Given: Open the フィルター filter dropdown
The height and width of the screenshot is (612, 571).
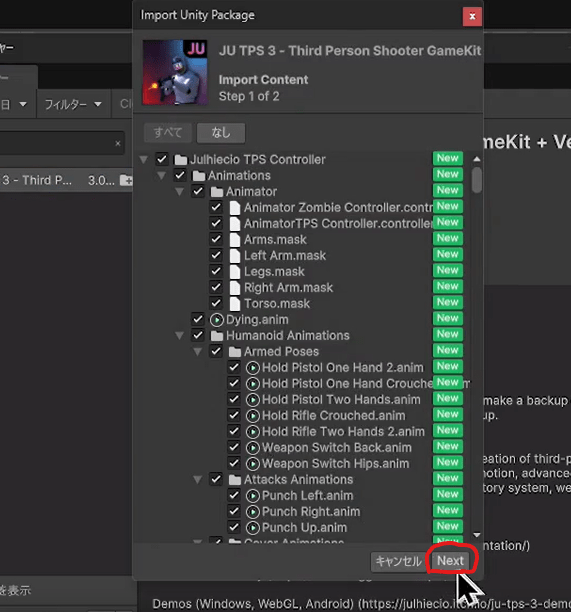Looking at the screenshot, I should click(73, 104).
